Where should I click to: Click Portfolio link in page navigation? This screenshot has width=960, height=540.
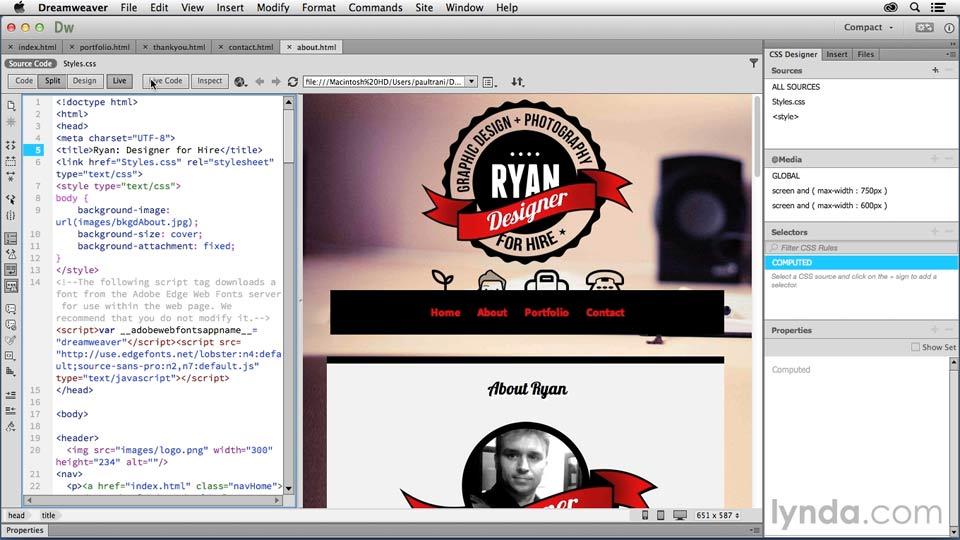click(546, 312)
